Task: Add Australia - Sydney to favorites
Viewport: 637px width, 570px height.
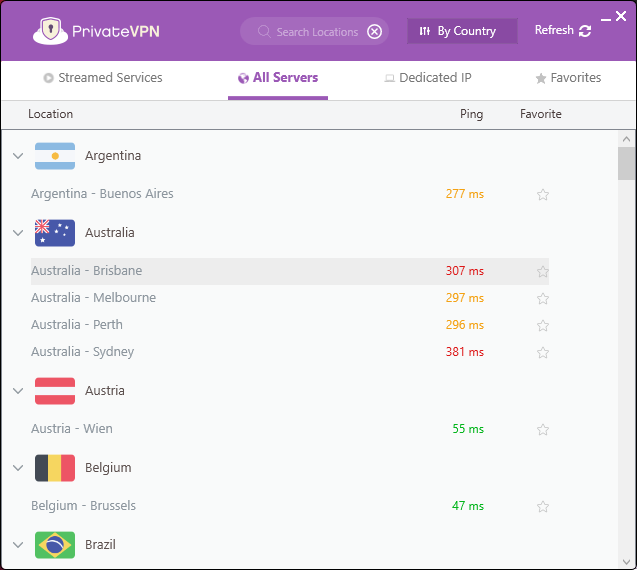Action: tap(543, 352)
